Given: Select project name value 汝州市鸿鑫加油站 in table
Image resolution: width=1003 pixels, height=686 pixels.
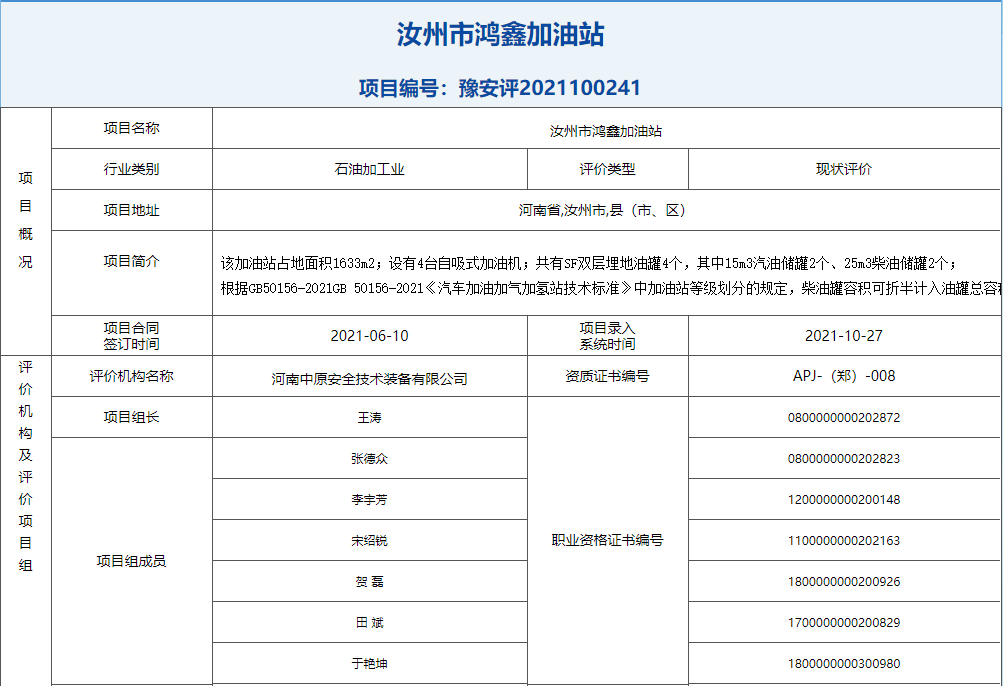Looking at the screenshot, I should click(x=606, y=131).
